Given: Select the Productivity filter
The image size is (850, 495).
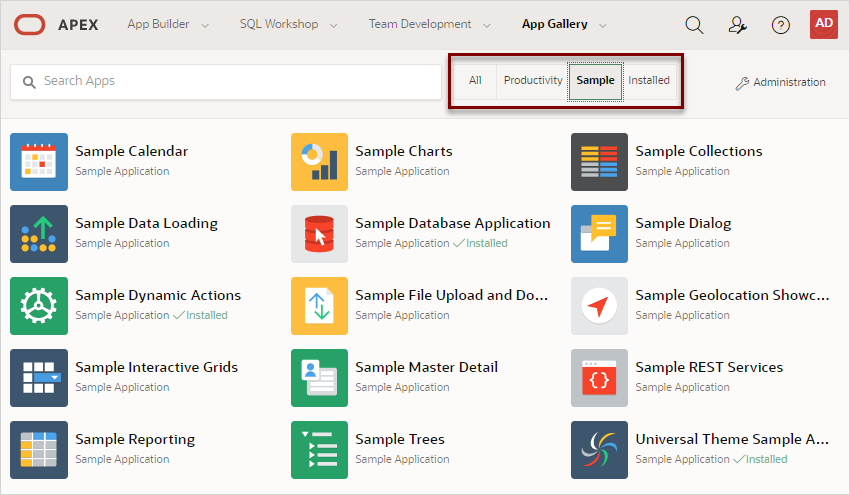Looking at the screenshot, I should [x=533, y=80].
